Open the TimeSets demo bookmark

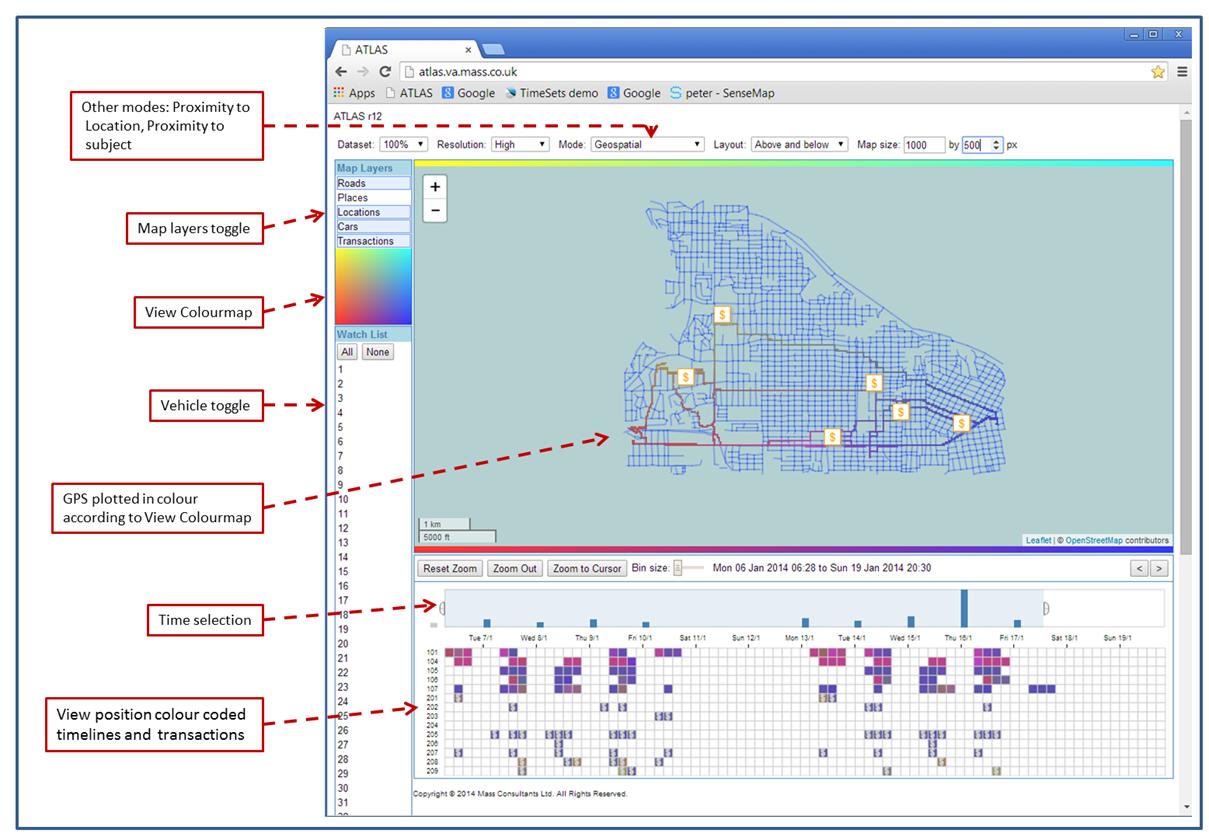point(551,93)
